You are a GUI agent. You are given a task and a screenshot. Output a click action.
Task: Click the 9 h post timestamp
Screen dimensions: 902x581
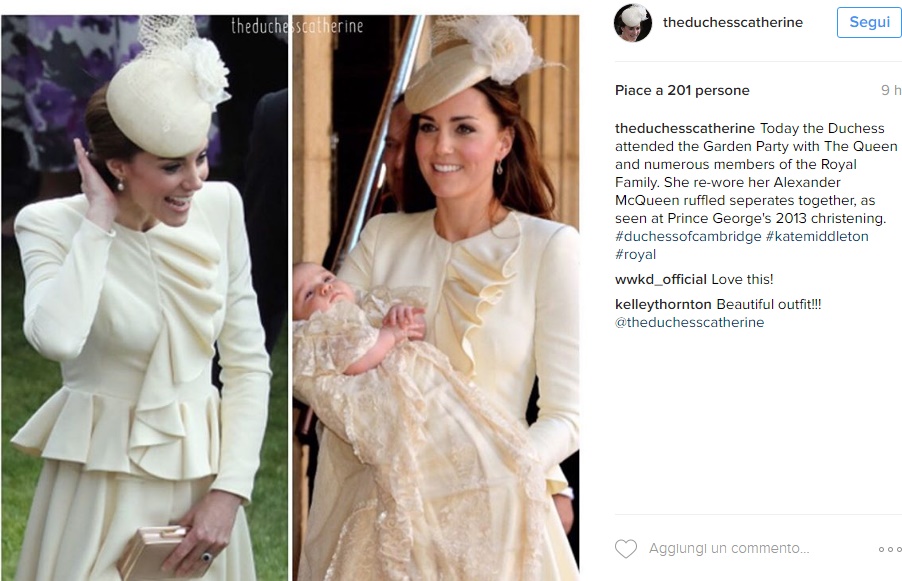coord(891,90)
